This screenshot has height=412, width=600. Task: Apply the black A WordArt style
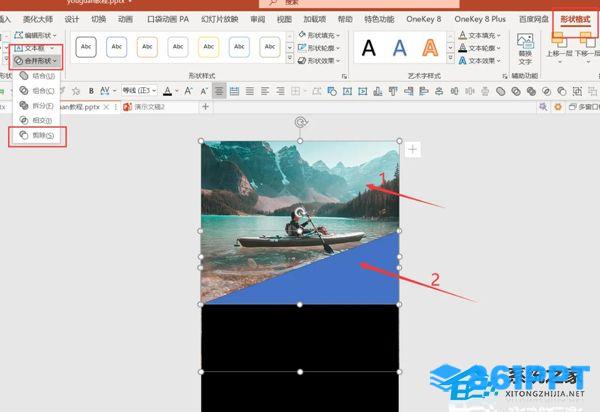[368, 48]
